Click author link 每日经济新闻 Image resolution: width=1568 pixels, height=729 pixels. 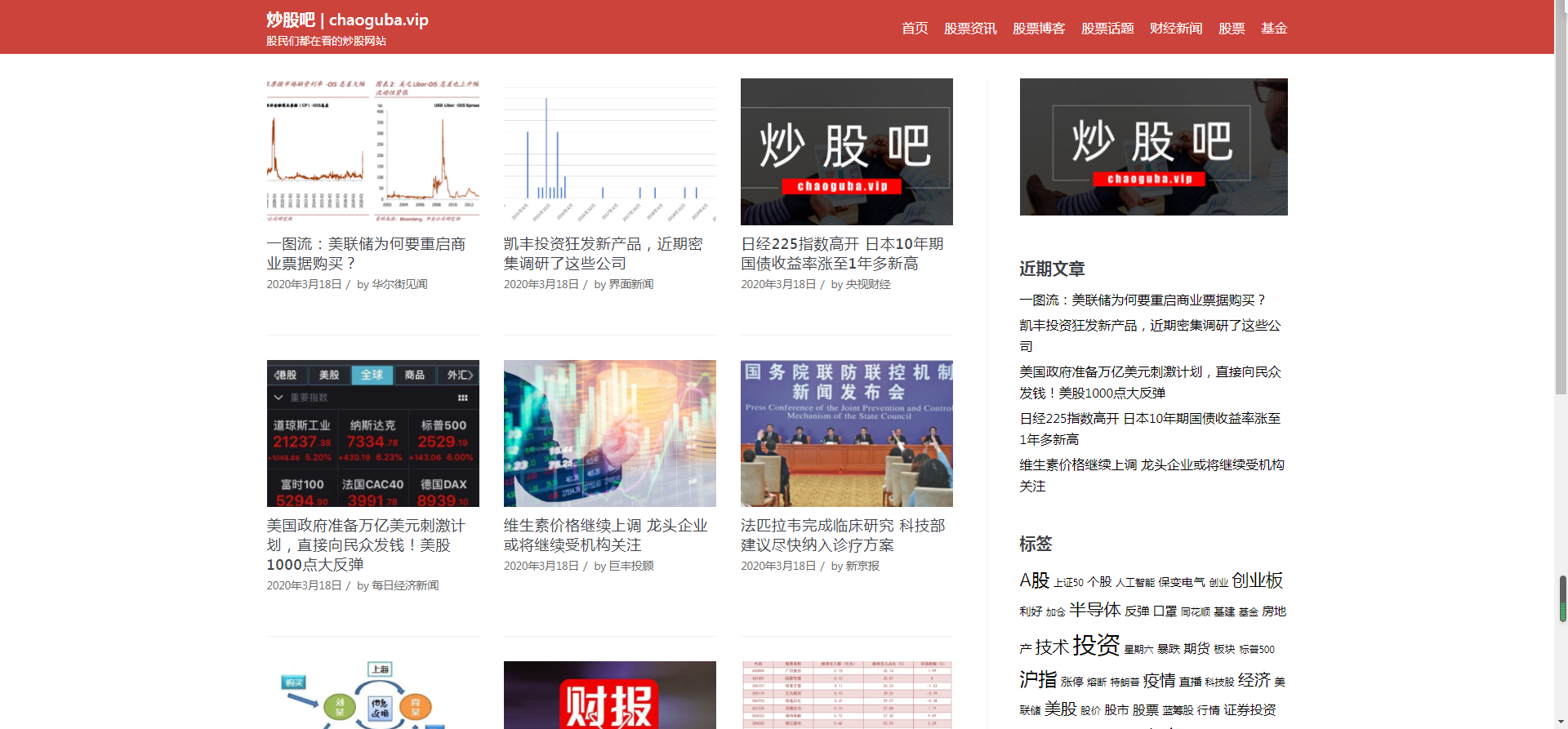point(405,585)
